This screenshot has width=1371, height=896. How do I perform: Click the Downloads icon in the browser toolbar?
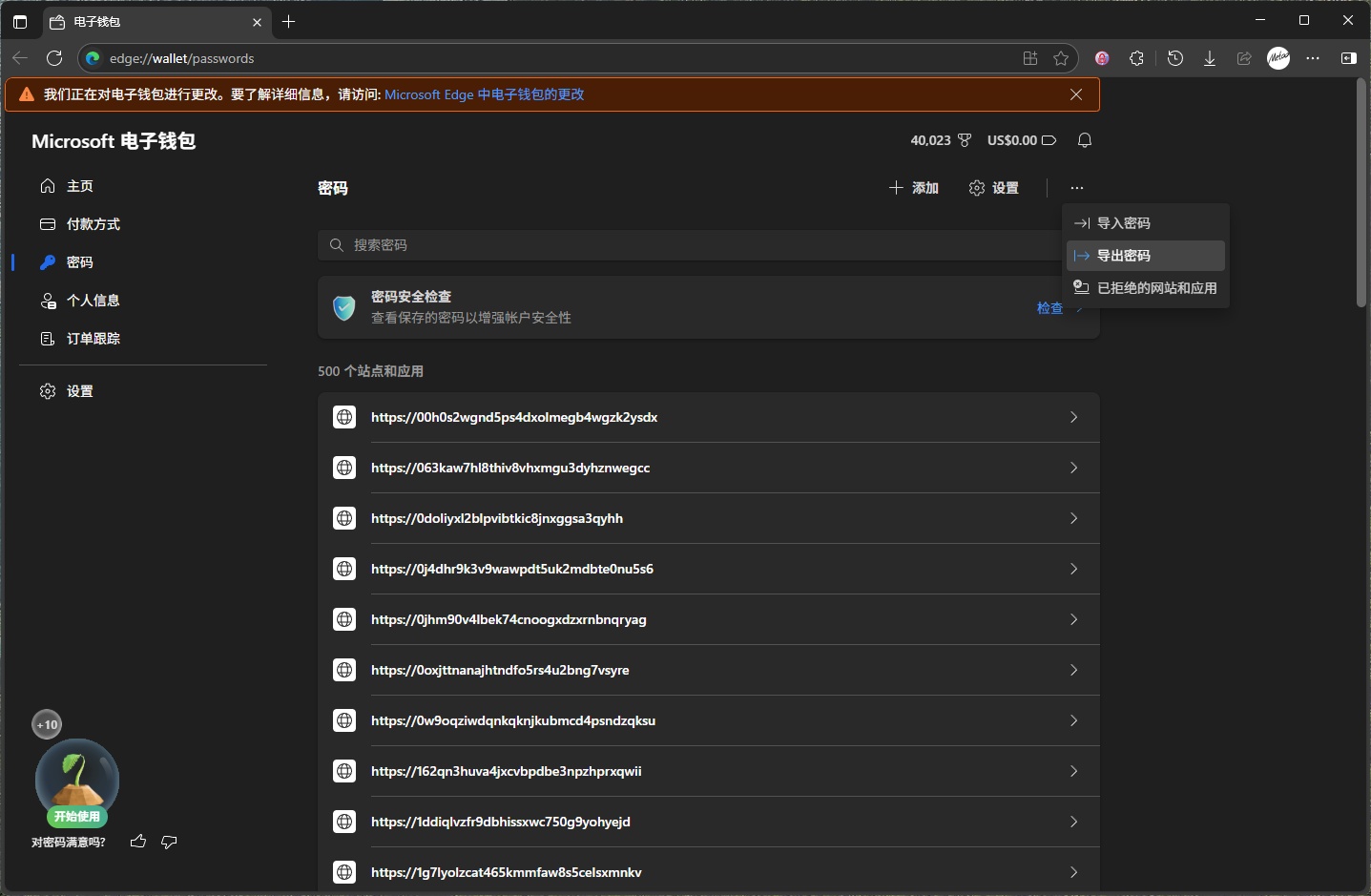(1210, 58)
